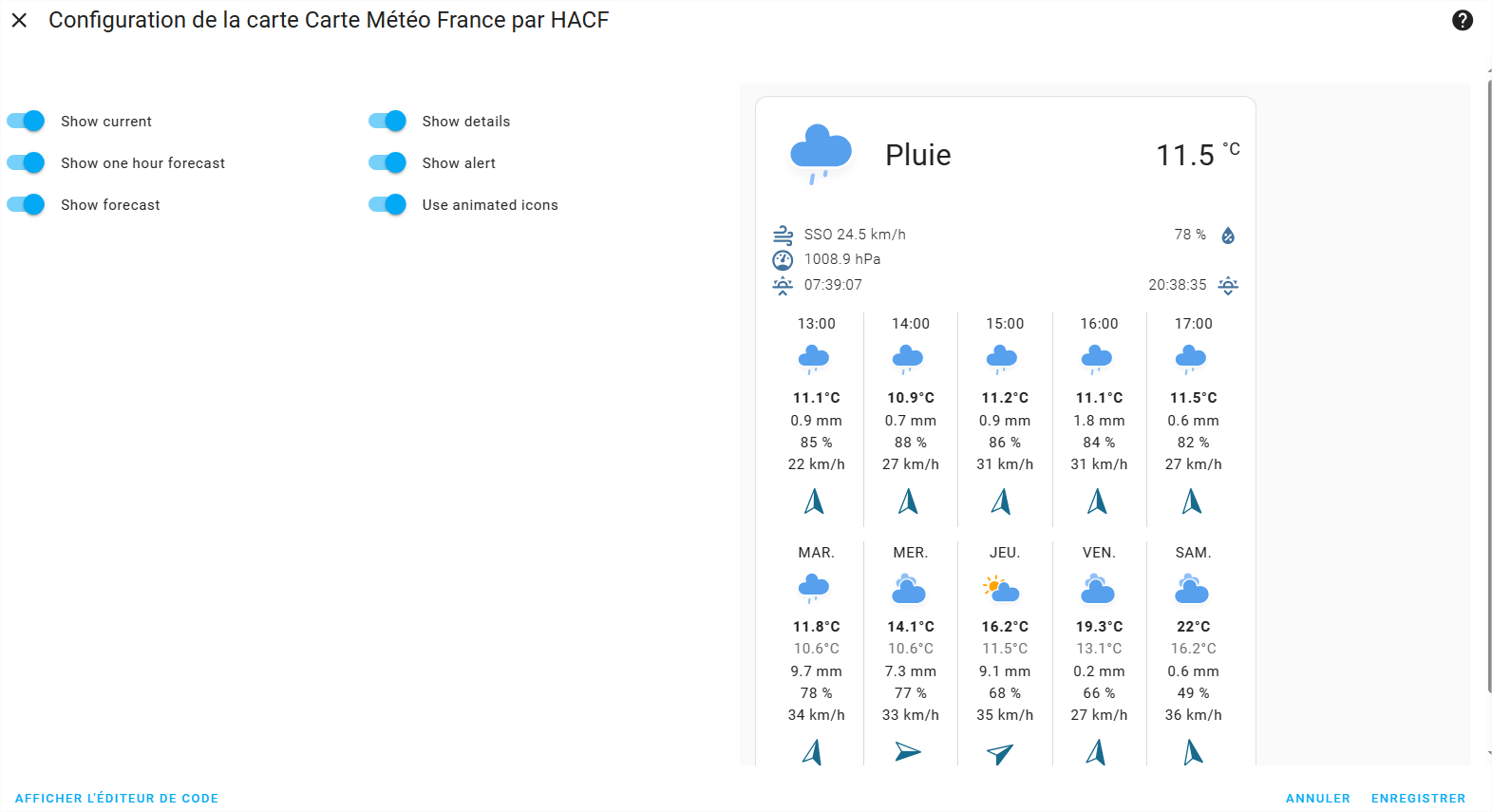This screenshot has height=812, width=1492.
Task: Toggle the Show current switch
Action: [26, 121]
